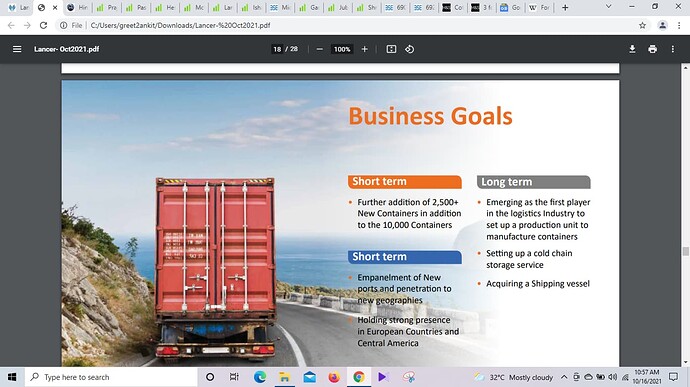Open the Chrome profile icon
Image resolution: width=690 pixels, height=387 pixels.
(662, 26)
